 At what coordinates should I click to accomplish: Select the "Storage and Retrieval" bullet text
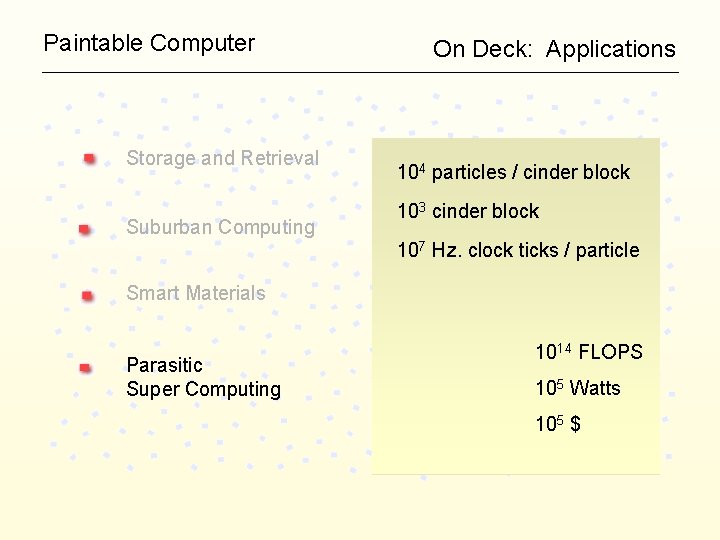[x=222, y=158]
